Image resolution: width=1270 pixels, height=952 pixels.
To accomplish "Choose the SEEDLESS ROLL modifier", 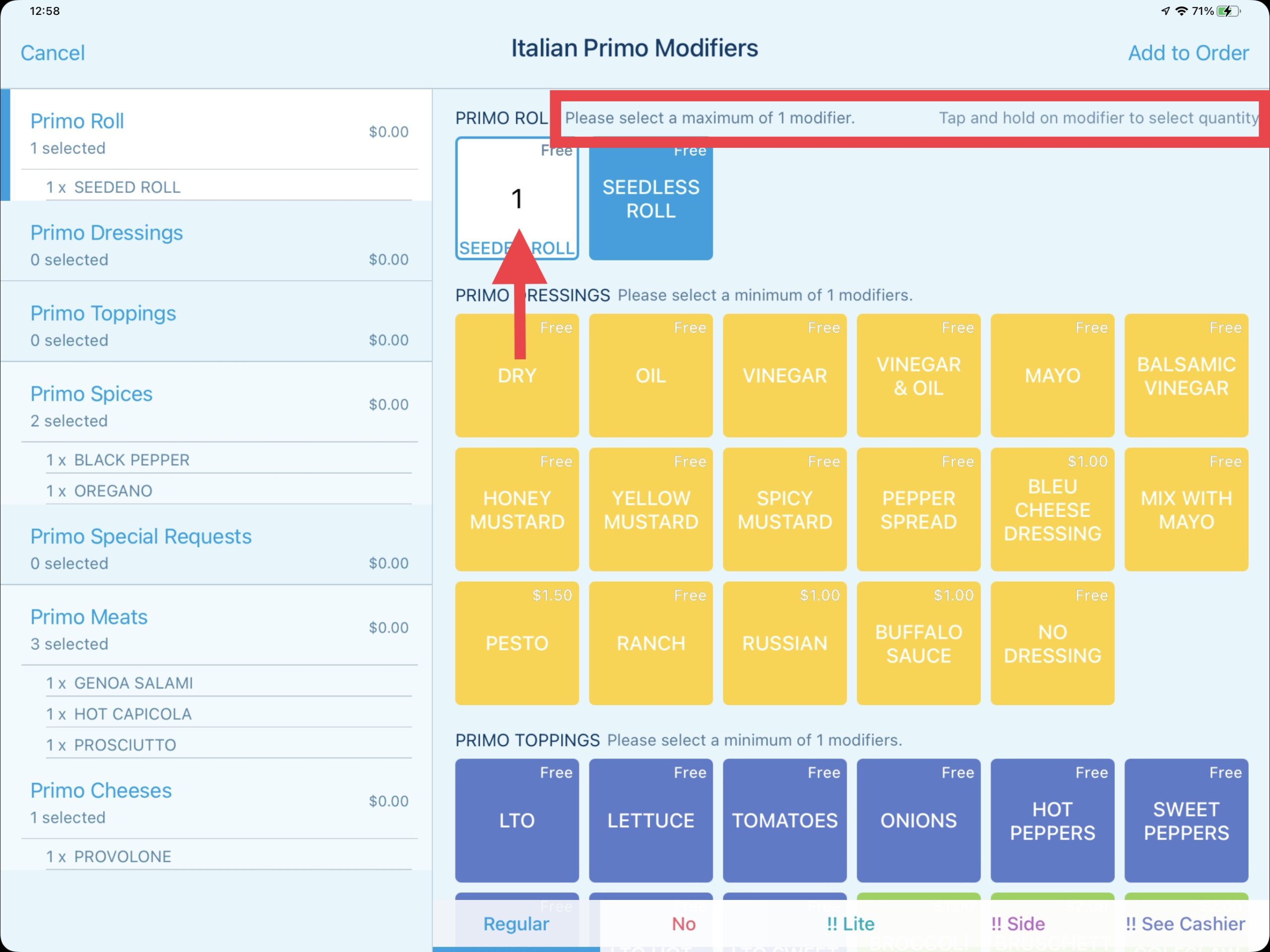I will [650, 198].
